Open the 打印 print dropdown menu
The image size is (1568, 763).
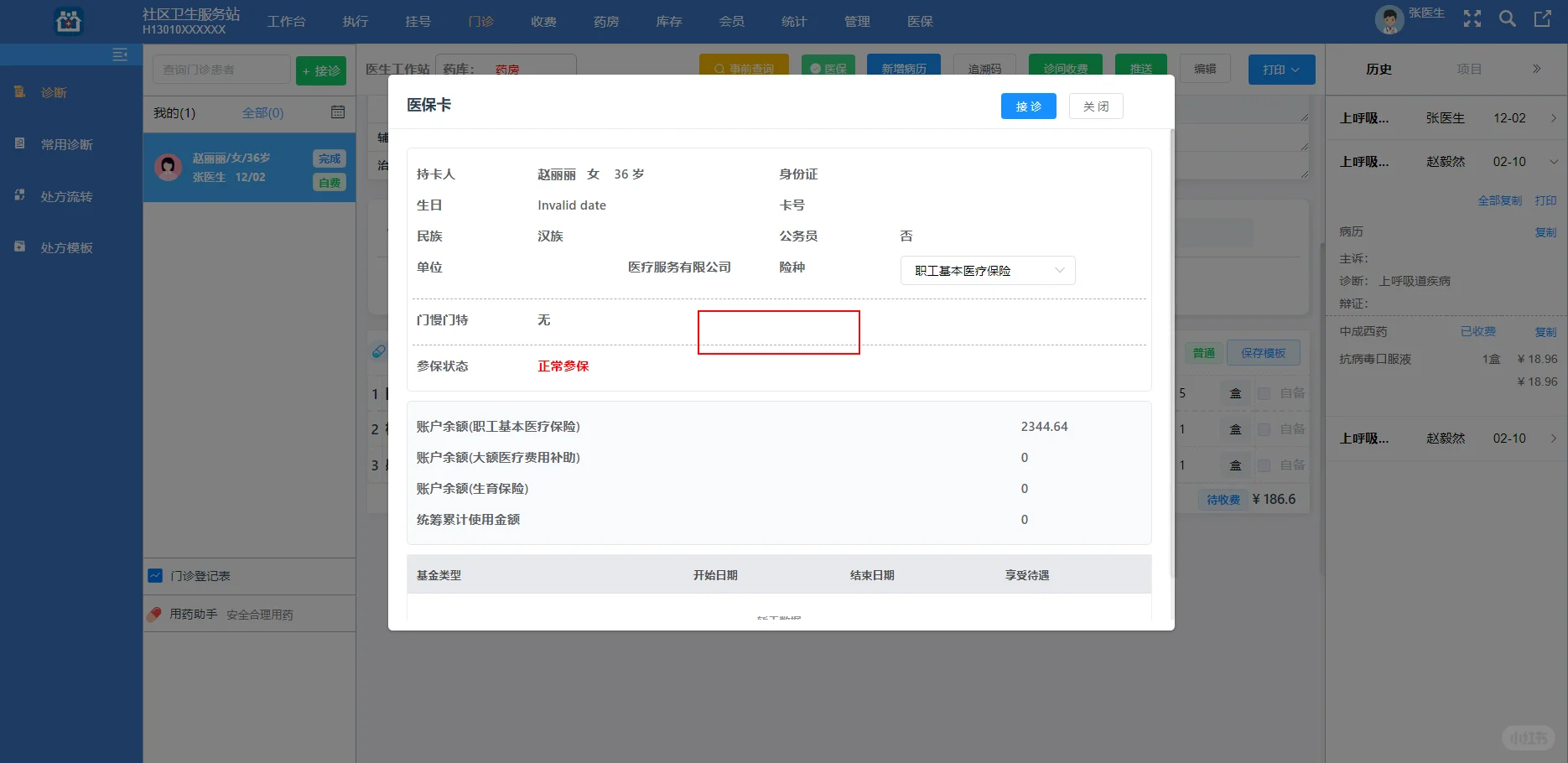1280,70
